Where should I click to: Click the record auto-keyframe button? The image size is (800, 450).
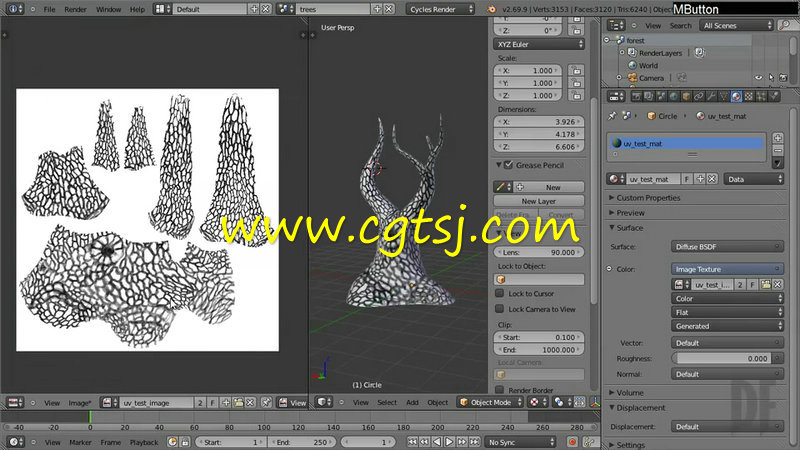tap(572, 442)
